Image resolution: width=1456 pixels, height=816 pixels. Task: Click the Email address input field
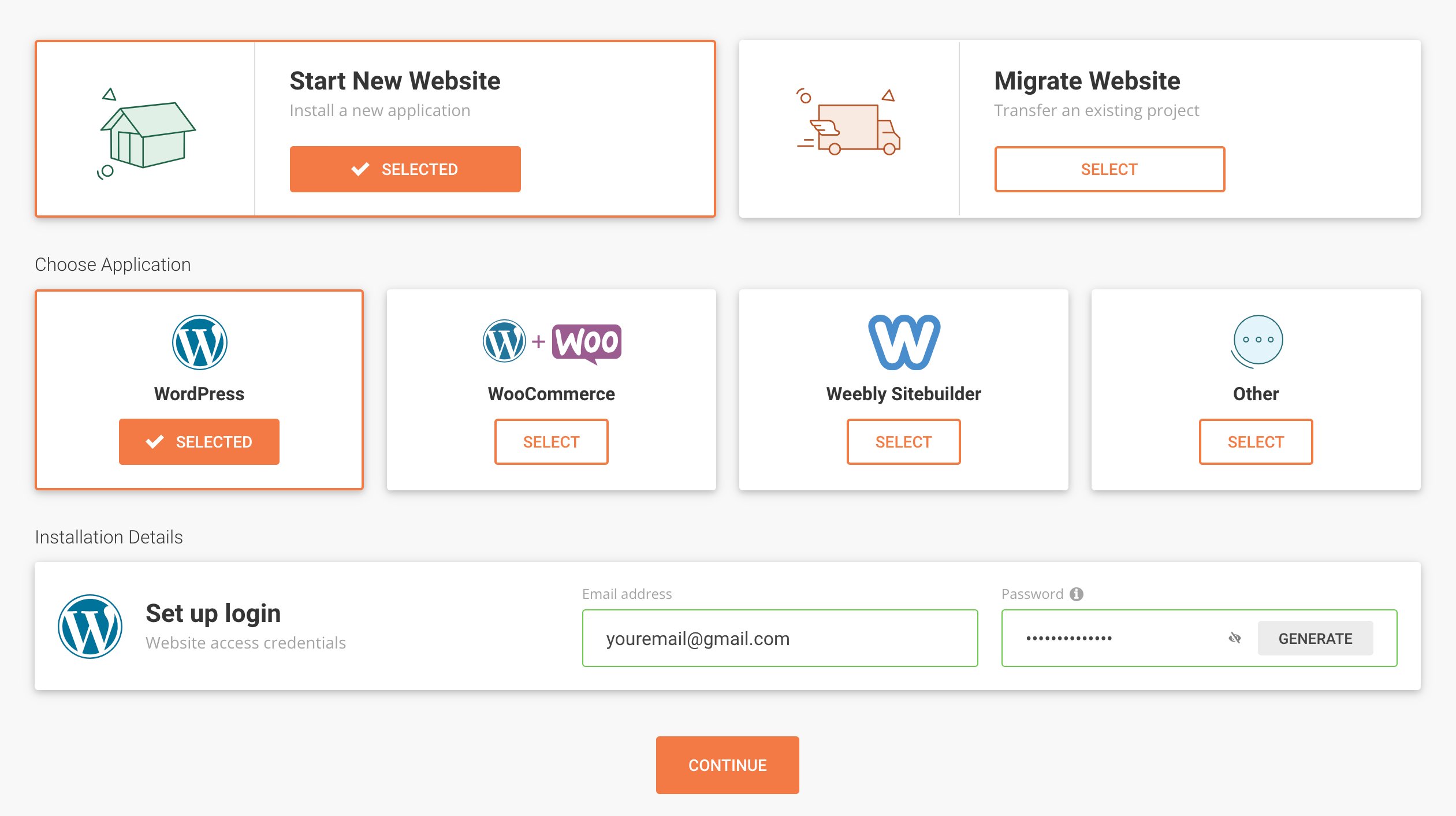pyautogui.click(x=780, y=638)
